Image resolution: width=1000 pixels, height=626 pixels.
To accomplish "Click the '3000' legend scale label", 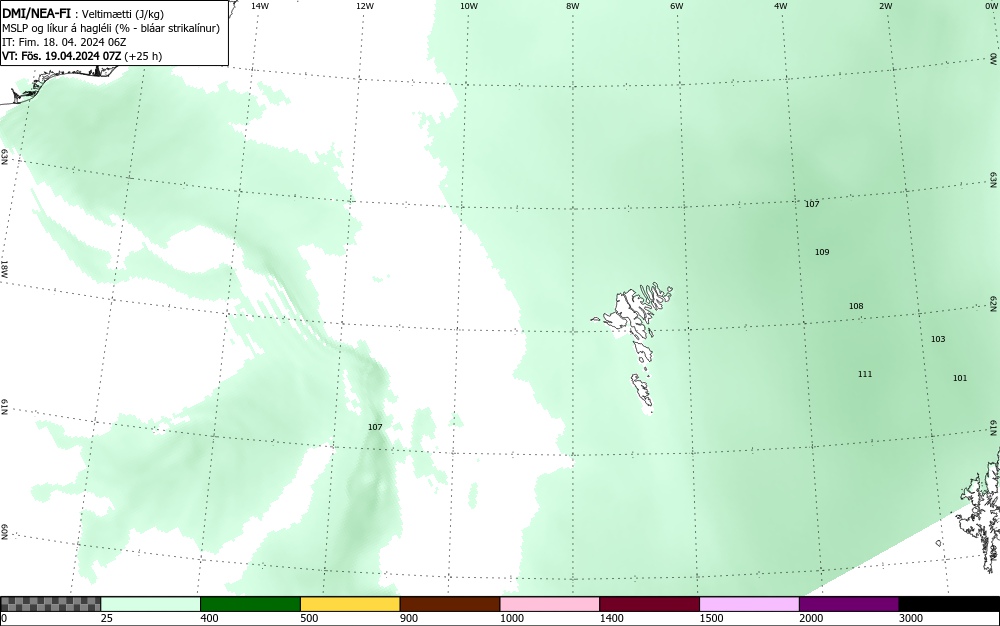I will (x=911, y=618).
